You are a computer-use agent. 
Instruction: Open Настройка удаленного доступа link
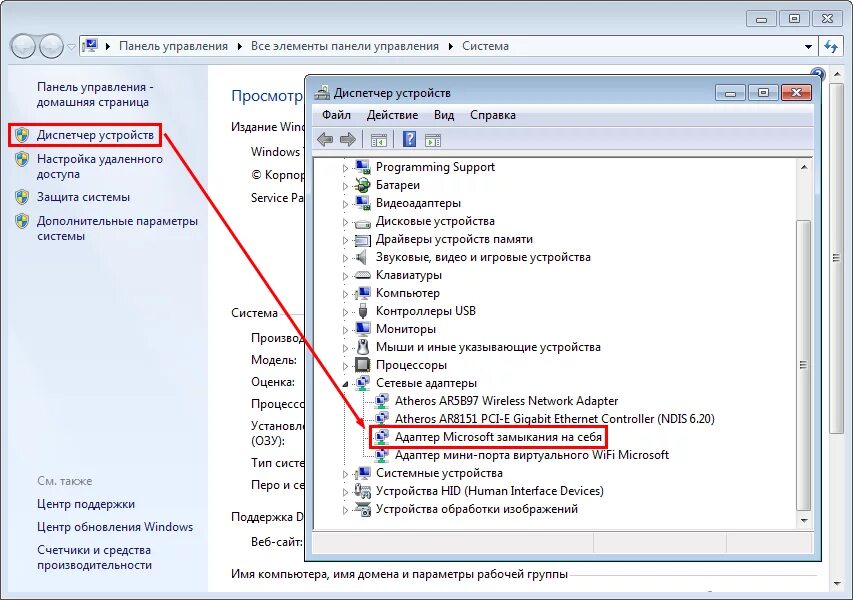(x=100, y=166)
